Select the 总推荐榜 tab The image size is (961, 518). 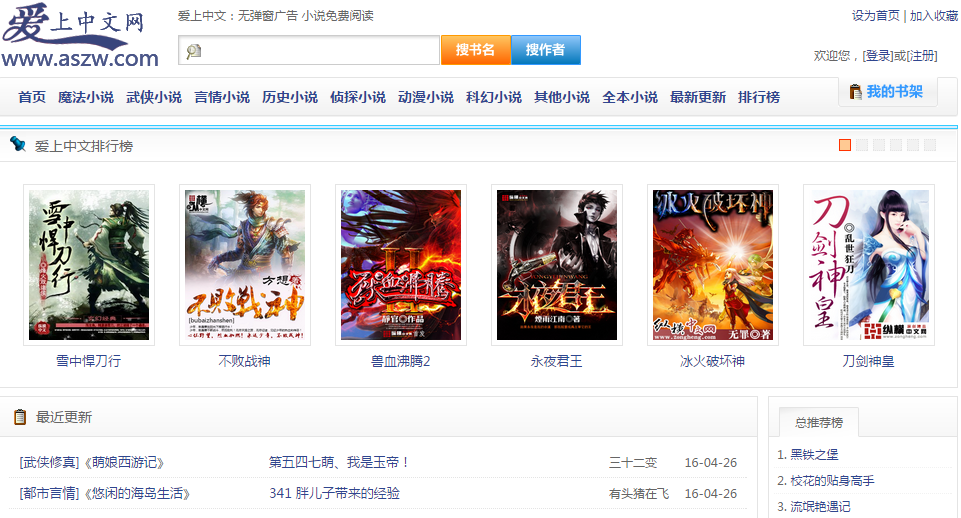[819, 422]
